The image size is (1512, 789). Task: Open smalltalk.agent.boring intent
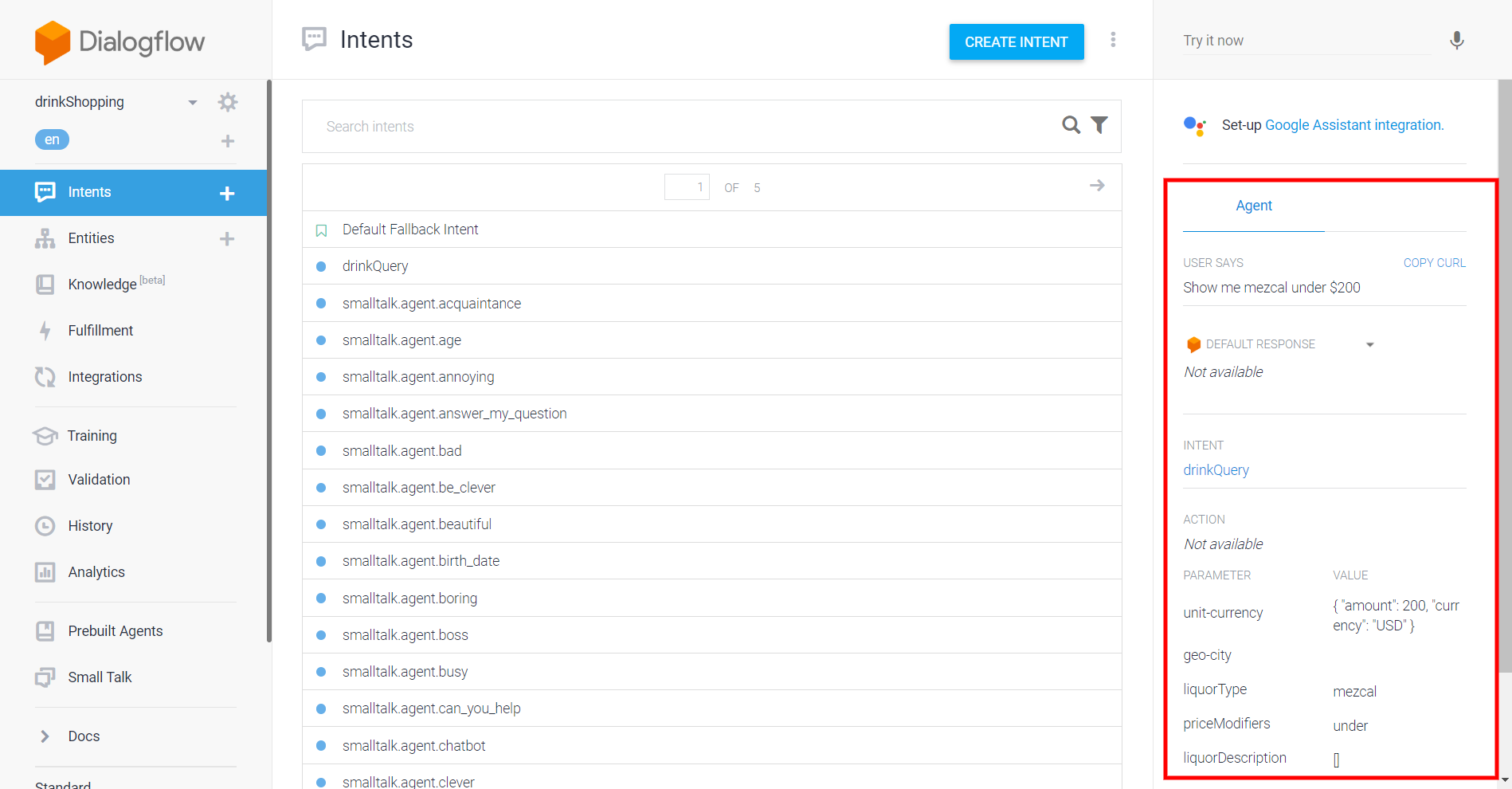click(712, 599)
